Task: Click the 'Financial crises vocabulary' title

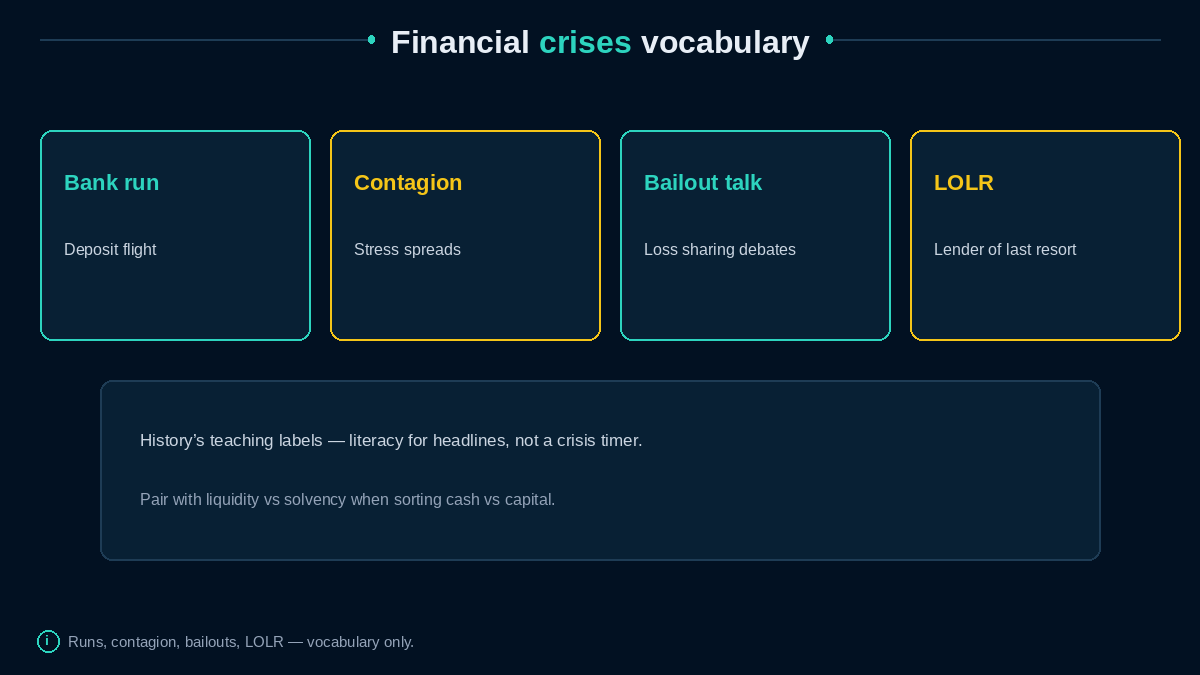Action: [600, 42]
